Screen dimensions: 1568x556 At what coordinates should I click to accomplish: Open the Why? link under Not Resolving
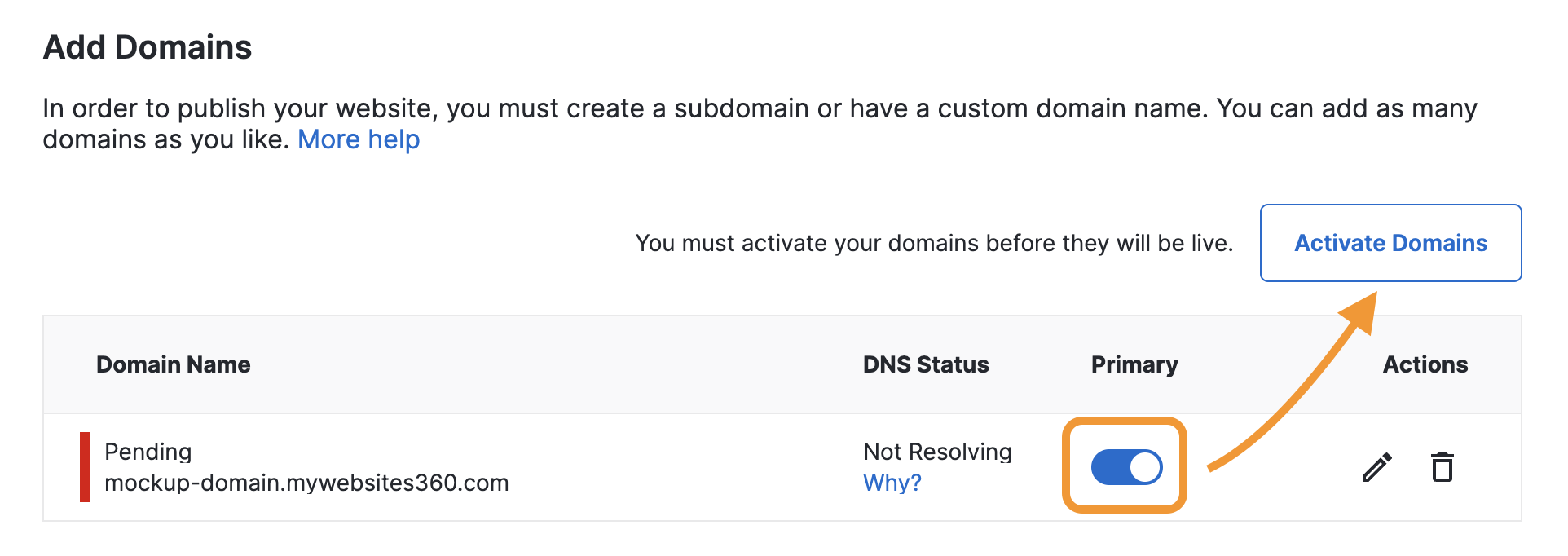click(892, 483)
